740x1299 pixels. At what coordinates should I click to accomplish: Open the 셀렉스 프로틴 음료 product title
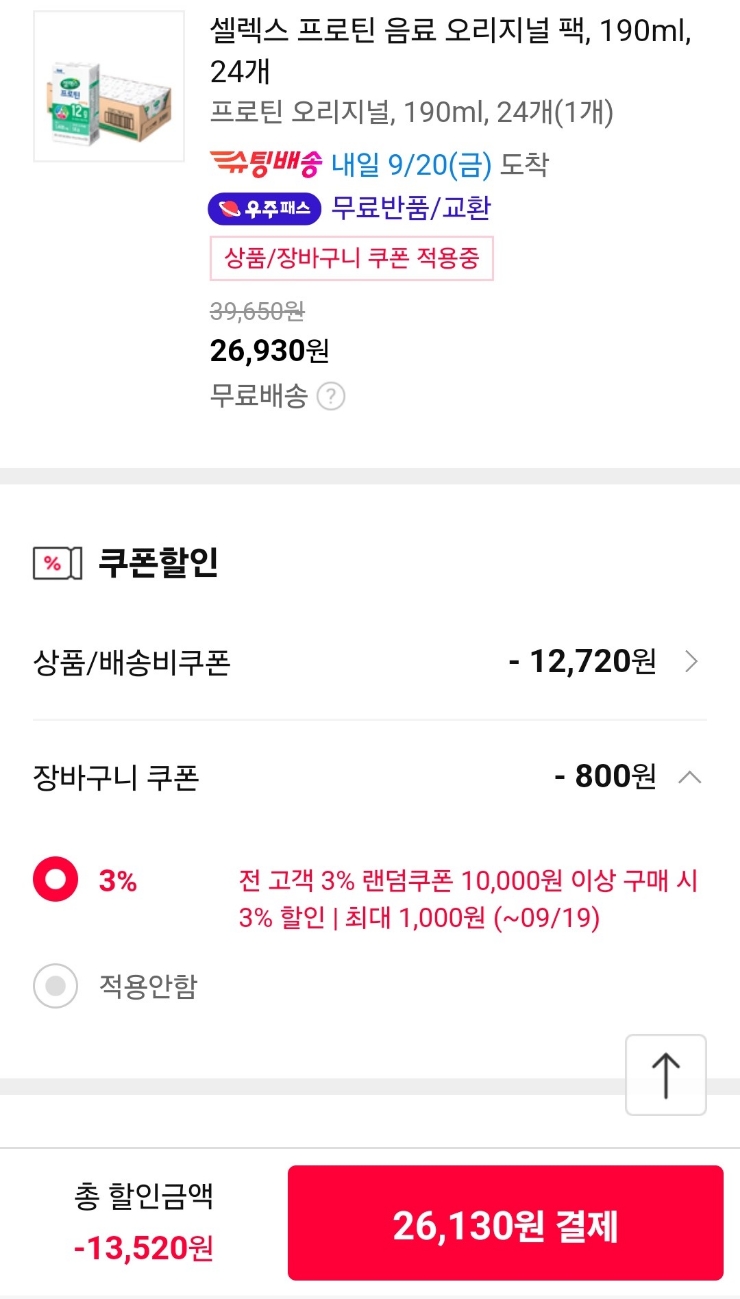451,51
